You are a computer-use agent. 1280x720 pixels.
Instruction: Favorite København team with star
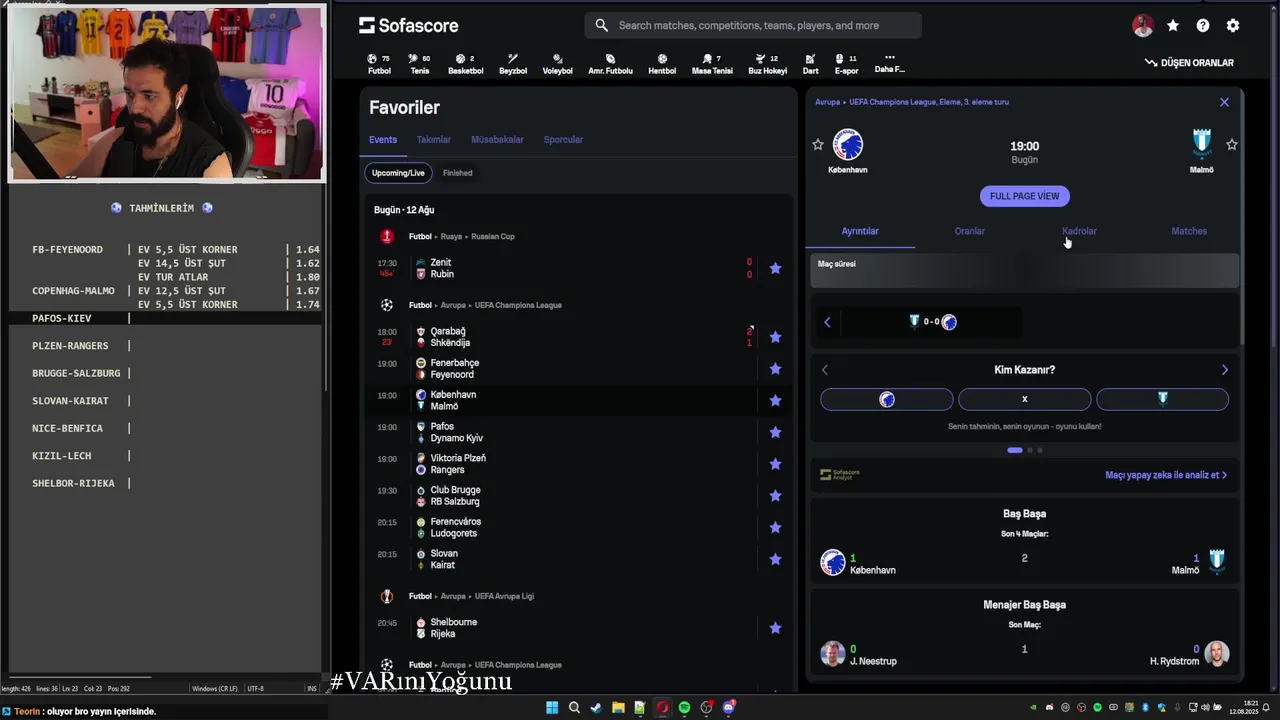(818, 145)
